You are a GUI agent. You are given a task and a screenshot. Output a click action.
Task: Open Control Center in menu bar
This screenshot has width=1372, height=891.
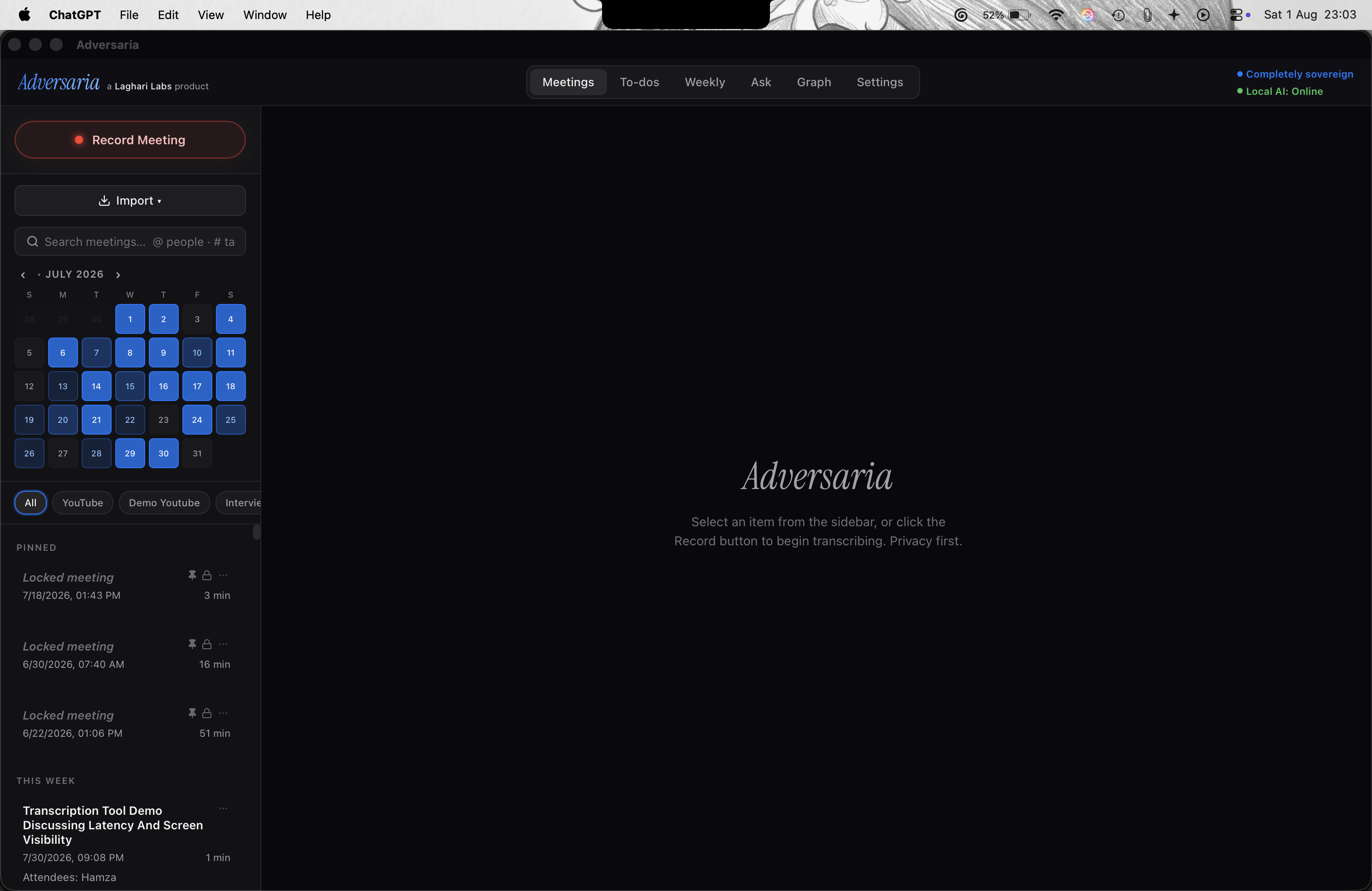pos(1235,15)
